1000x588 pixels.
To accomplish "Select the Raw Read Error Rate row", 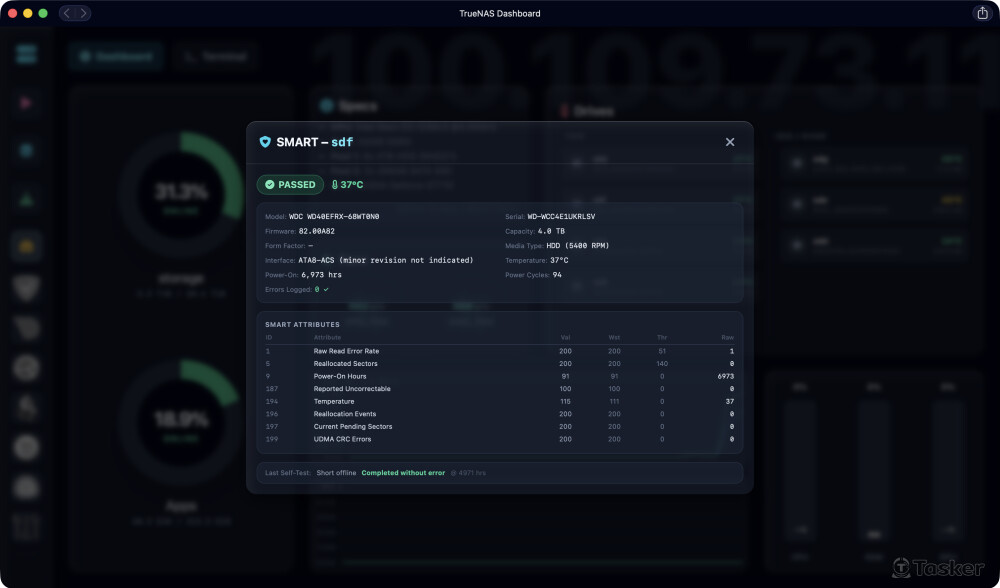I will (500, 351).
